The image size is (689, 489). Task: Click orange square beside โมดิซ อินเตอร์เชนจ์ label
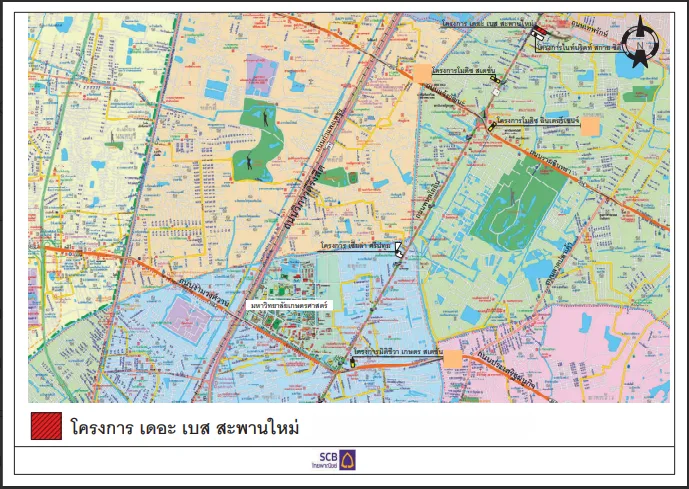(x=590, y=127)
